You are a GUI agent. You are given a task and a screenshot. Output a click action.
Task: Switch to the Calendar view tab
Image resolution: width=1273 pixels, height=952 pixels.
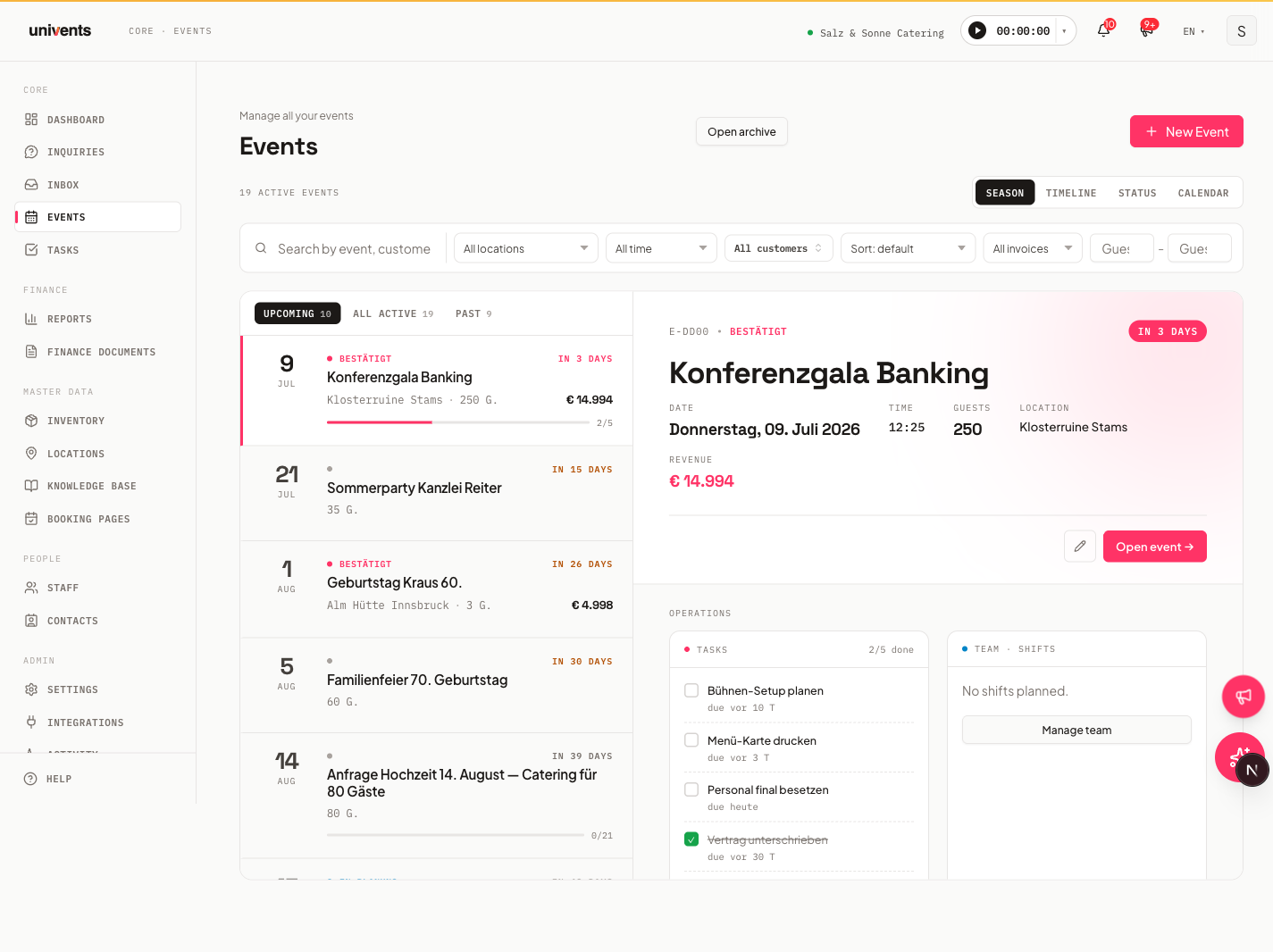coord(1202,193)
